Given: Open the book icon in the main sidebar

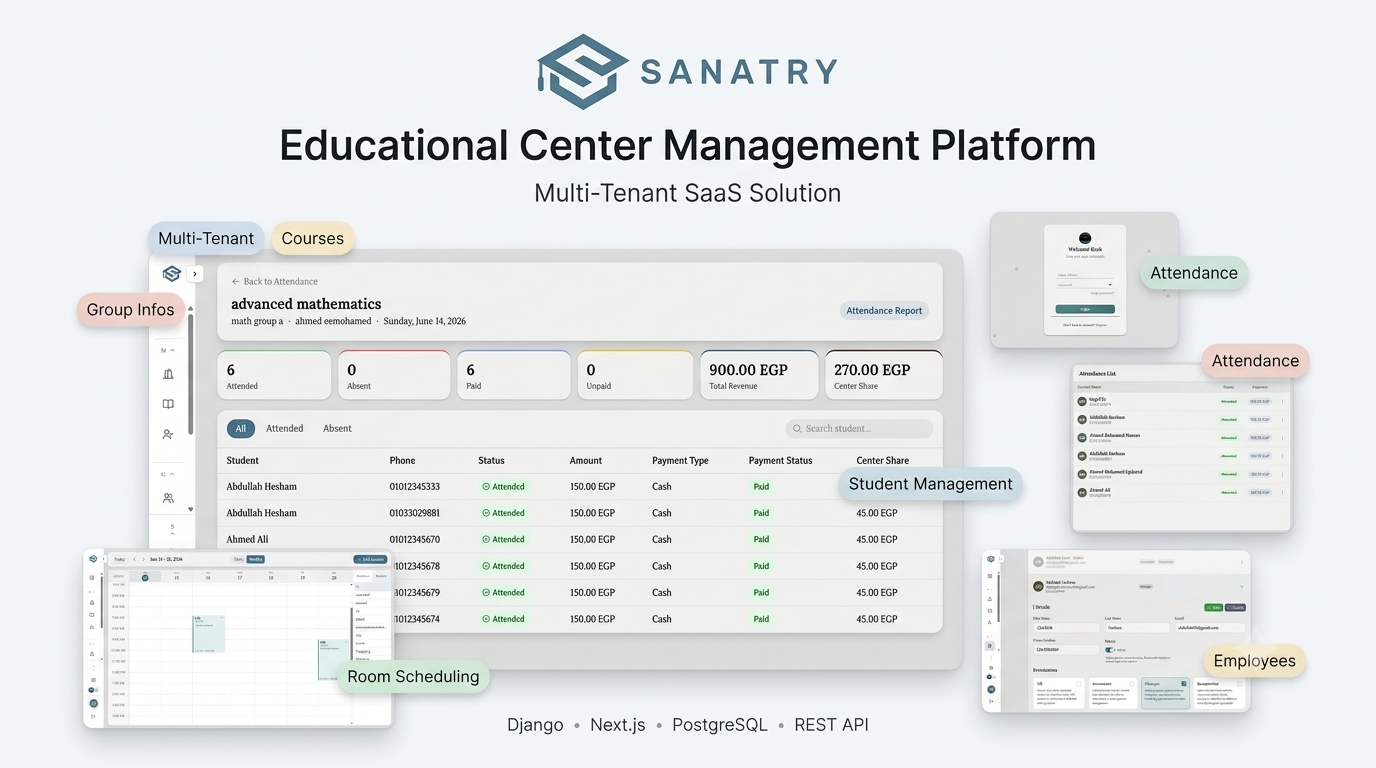Looking at the screenshot, I should coord(168,404).
